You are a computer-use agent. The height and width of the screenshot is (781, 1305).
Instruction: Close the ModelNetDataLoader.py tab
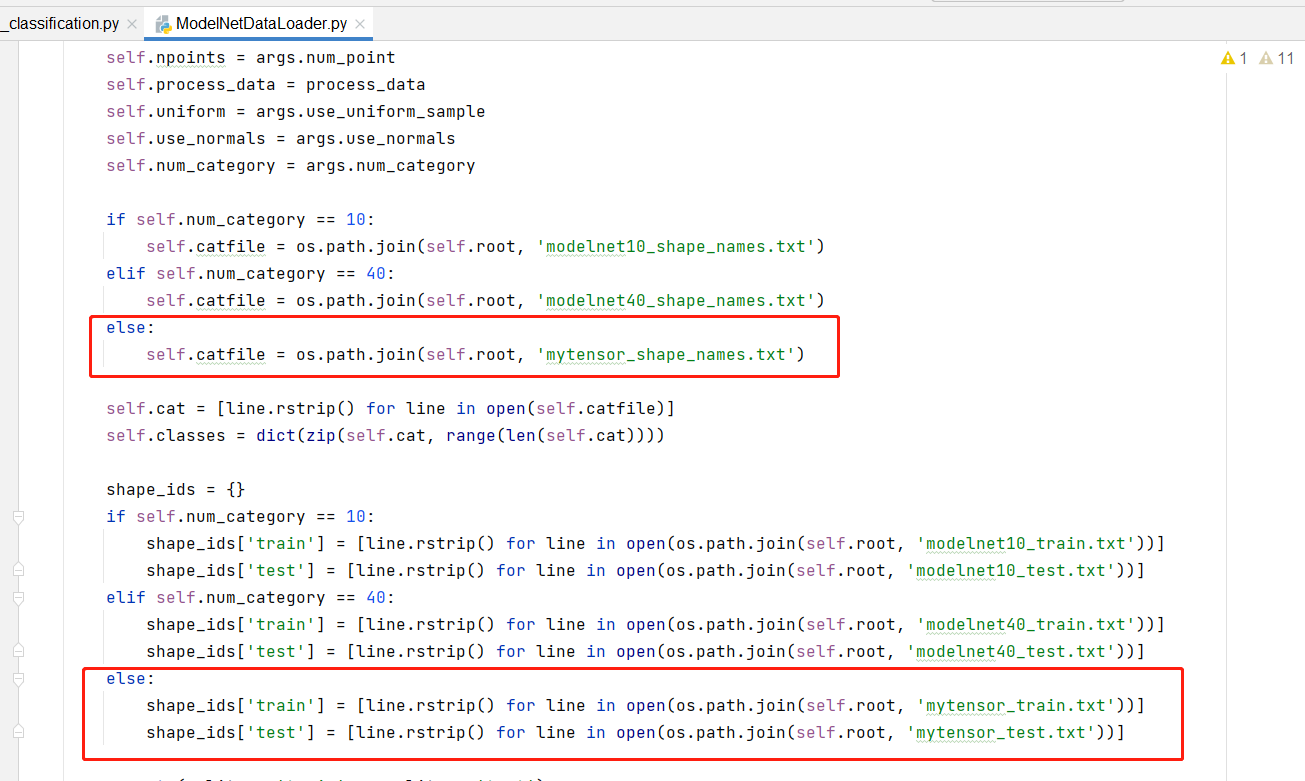click(360, 23)
